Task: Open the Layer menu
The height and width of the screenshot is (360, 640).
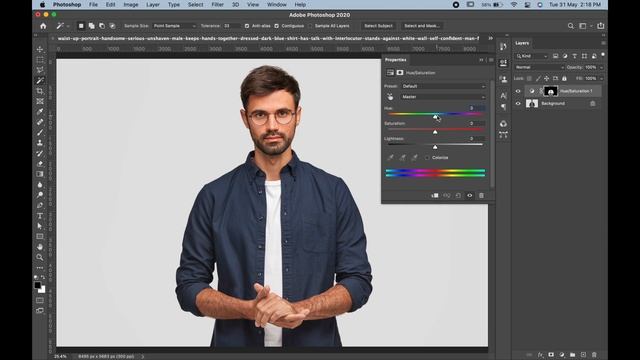Action: tap(153, 4)
